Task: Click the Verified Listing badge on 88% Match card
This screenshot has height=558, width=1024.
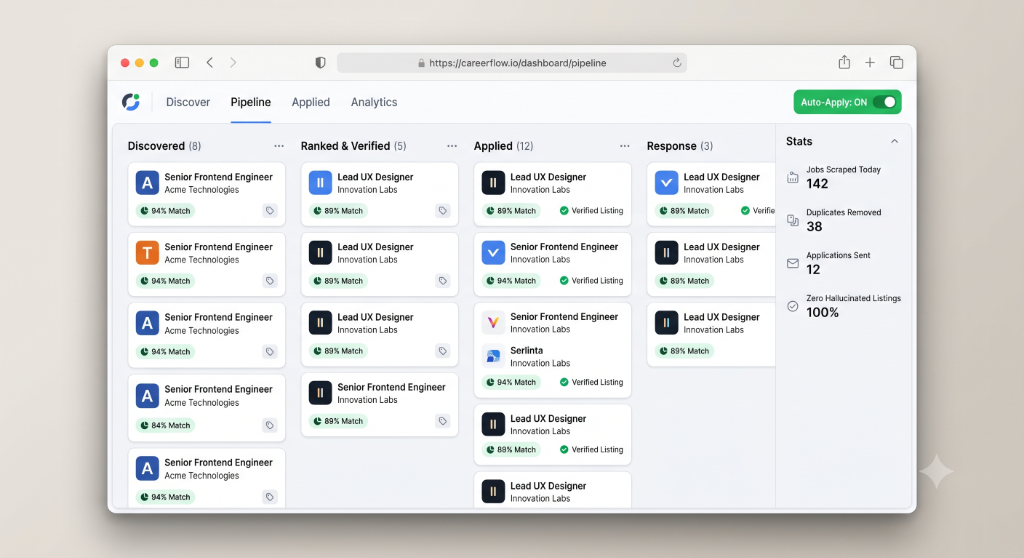Action: (592, 450)
